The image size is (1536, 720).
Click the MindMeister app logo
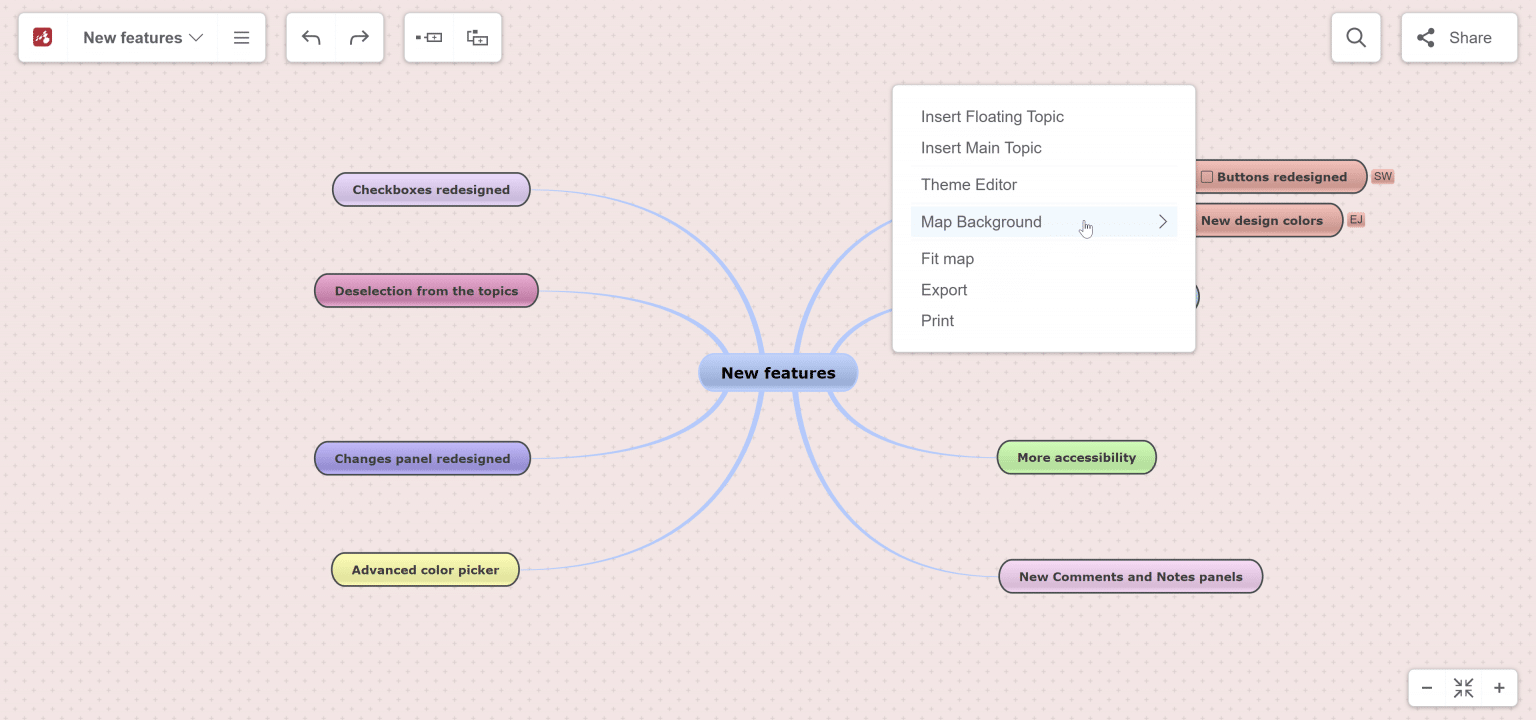(42, 37)
